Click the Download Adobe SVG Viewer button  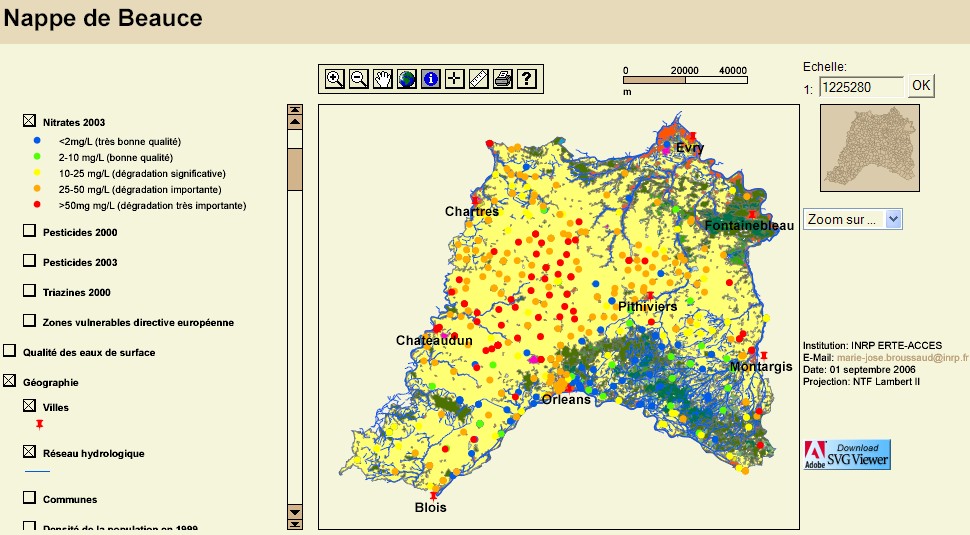click(847, 454)
